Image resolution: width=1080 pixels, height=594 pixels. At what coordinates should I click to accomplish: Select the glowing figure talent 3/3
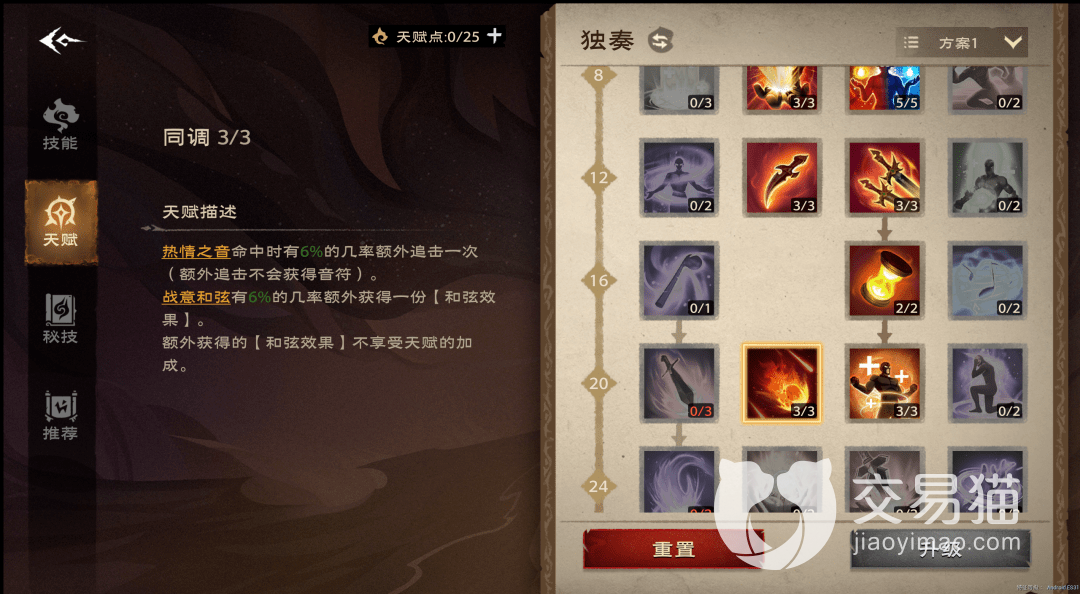[884, 383]
